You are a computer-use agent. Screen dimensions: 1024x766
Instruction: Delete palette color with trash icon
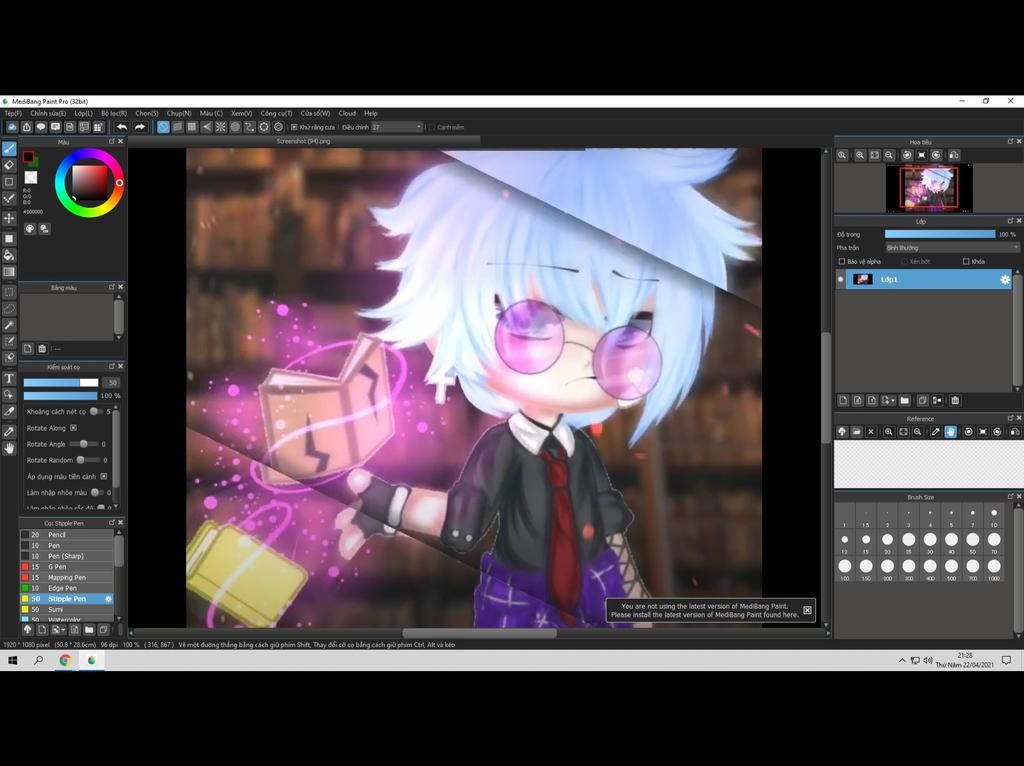point(42,349)
